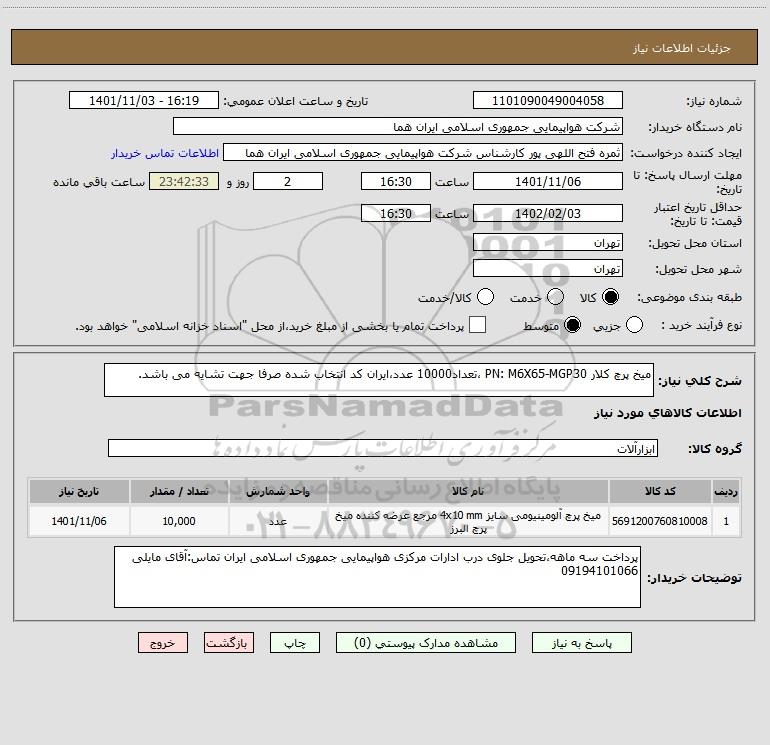Click remaining time 23:42:33 field
This screenshot has width=770, height=745.
[x=184, y=181]
